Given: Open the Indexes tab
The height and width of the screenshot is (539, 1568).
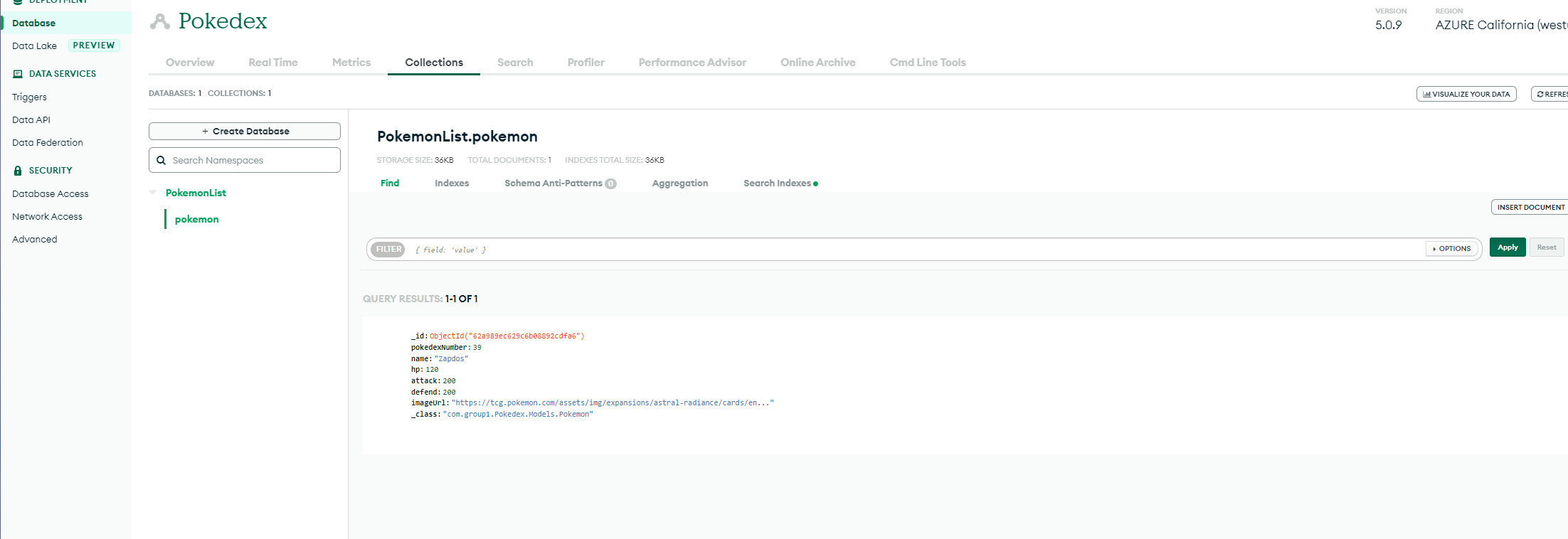Looking at the screenshot, I should (452, 183).
